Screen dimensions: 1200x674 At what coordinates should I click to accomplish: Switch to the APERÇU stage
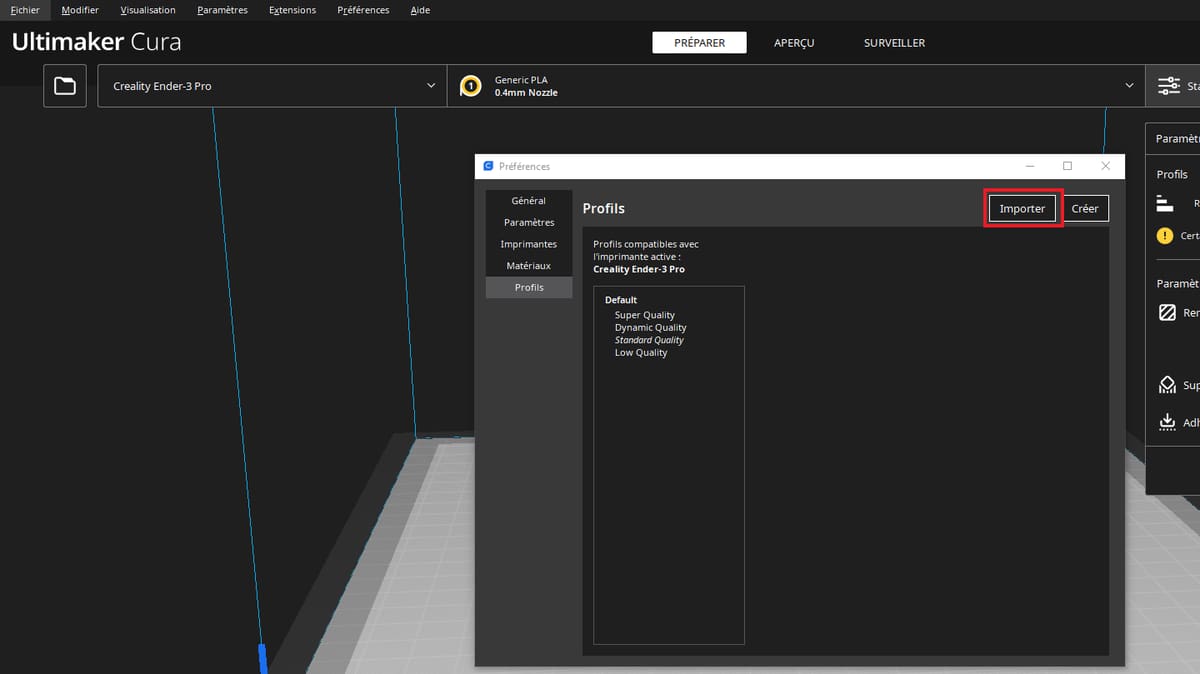[794, 43]
